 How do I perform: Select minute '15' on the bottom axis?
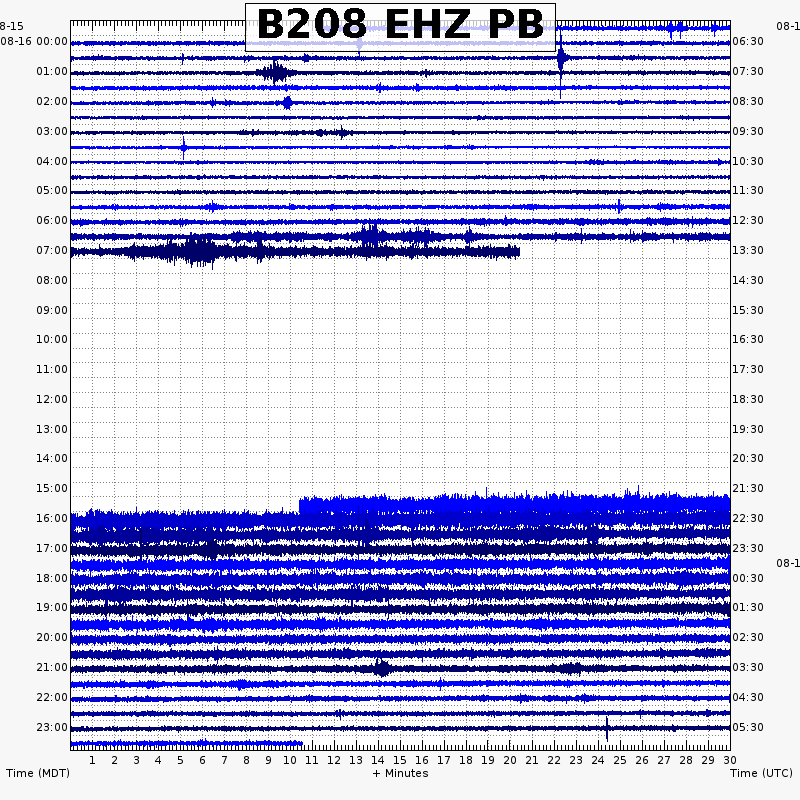[x=400, y=761]
